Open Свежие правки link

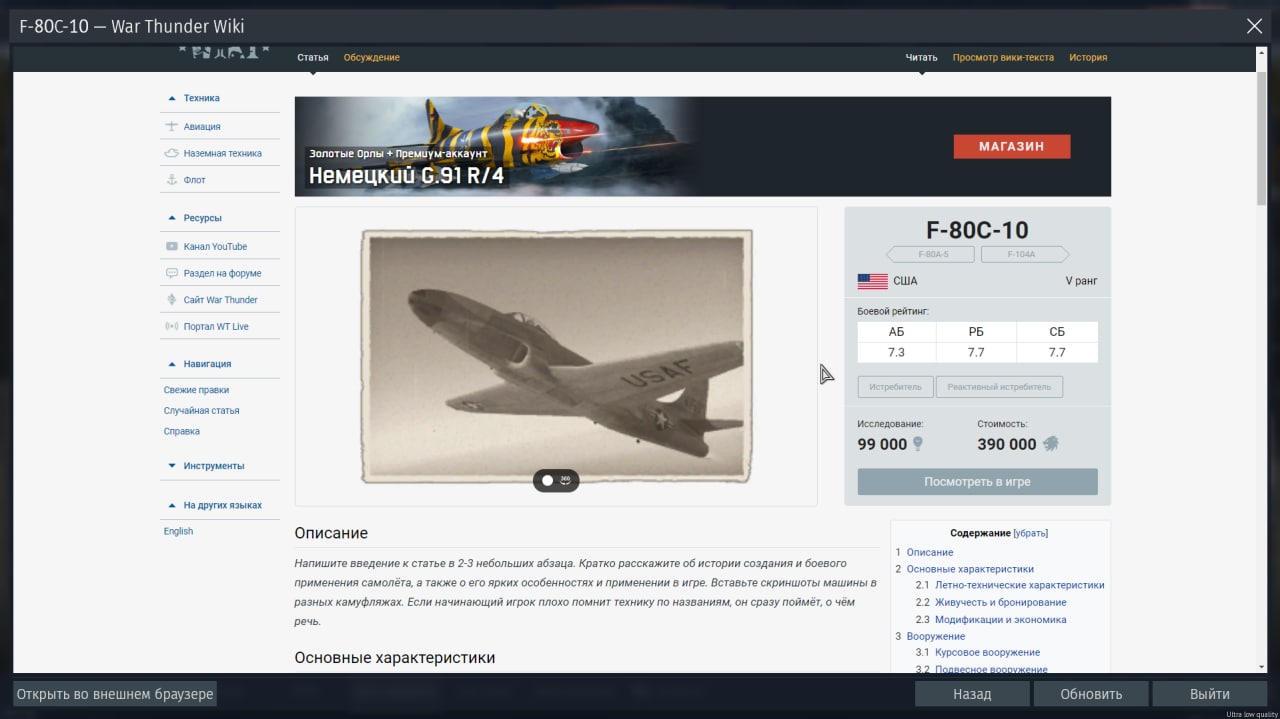pyautogui.click(x=196, y=390)
